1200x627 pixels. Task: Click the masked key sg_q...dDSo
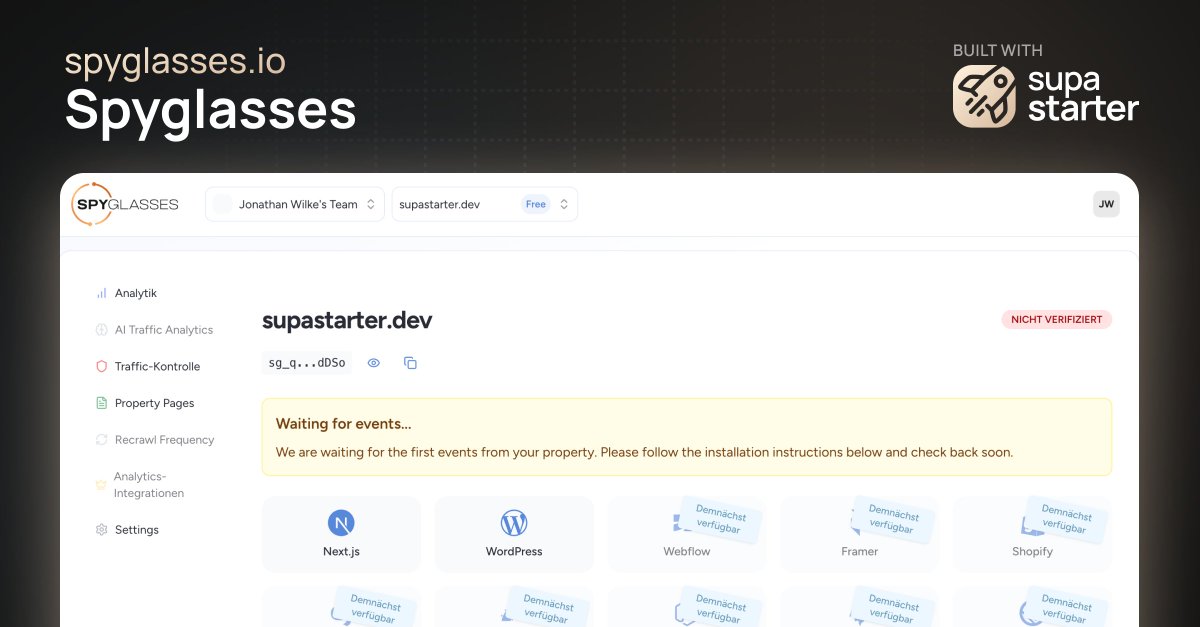point(307,363)
